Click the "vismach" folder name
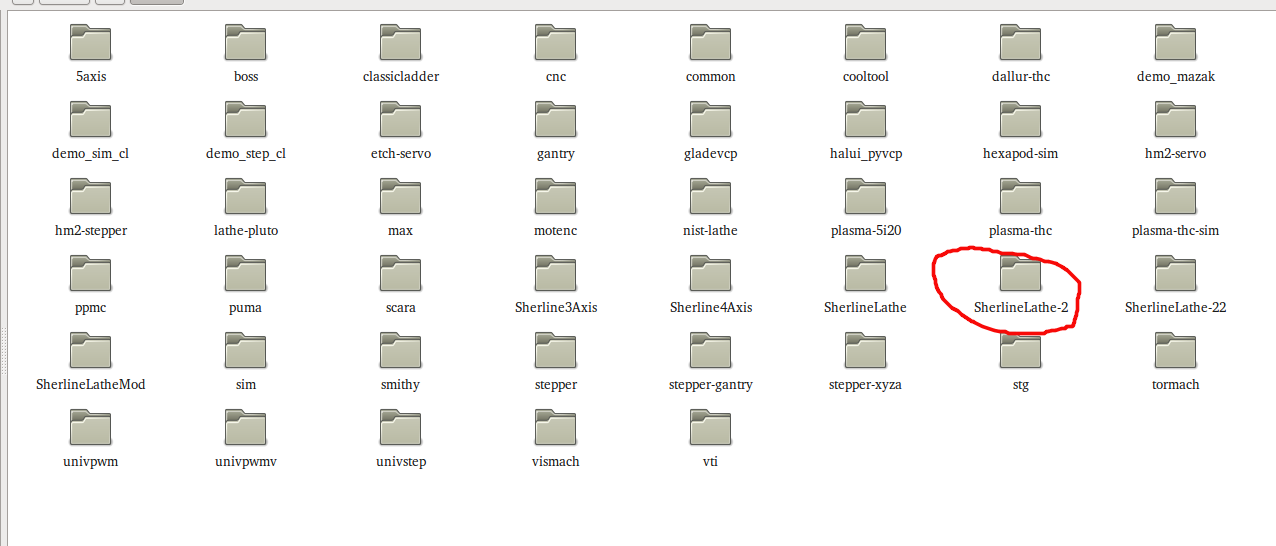This screenshot has width=1276, height=546. (x=555, y=461)
